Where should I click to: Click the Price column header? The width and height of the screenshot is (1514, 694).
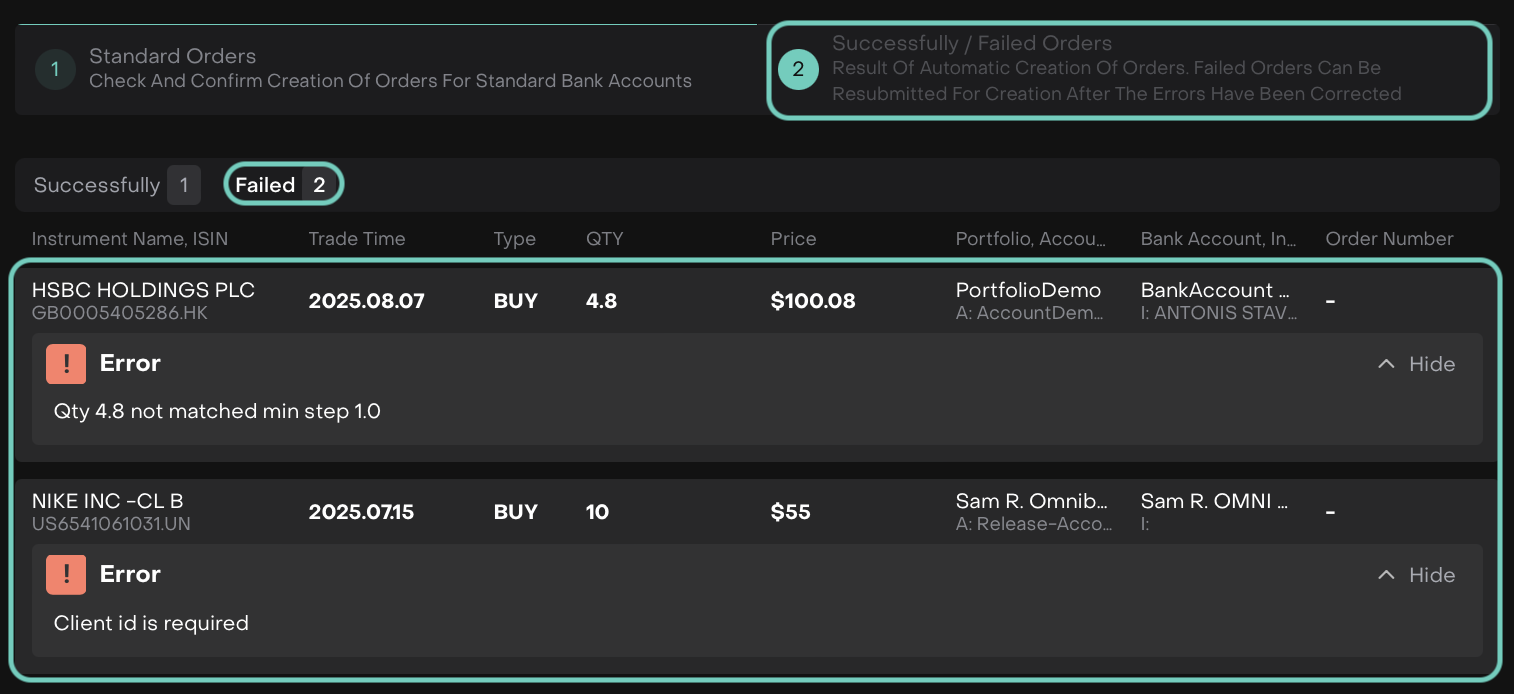point(793,239)
